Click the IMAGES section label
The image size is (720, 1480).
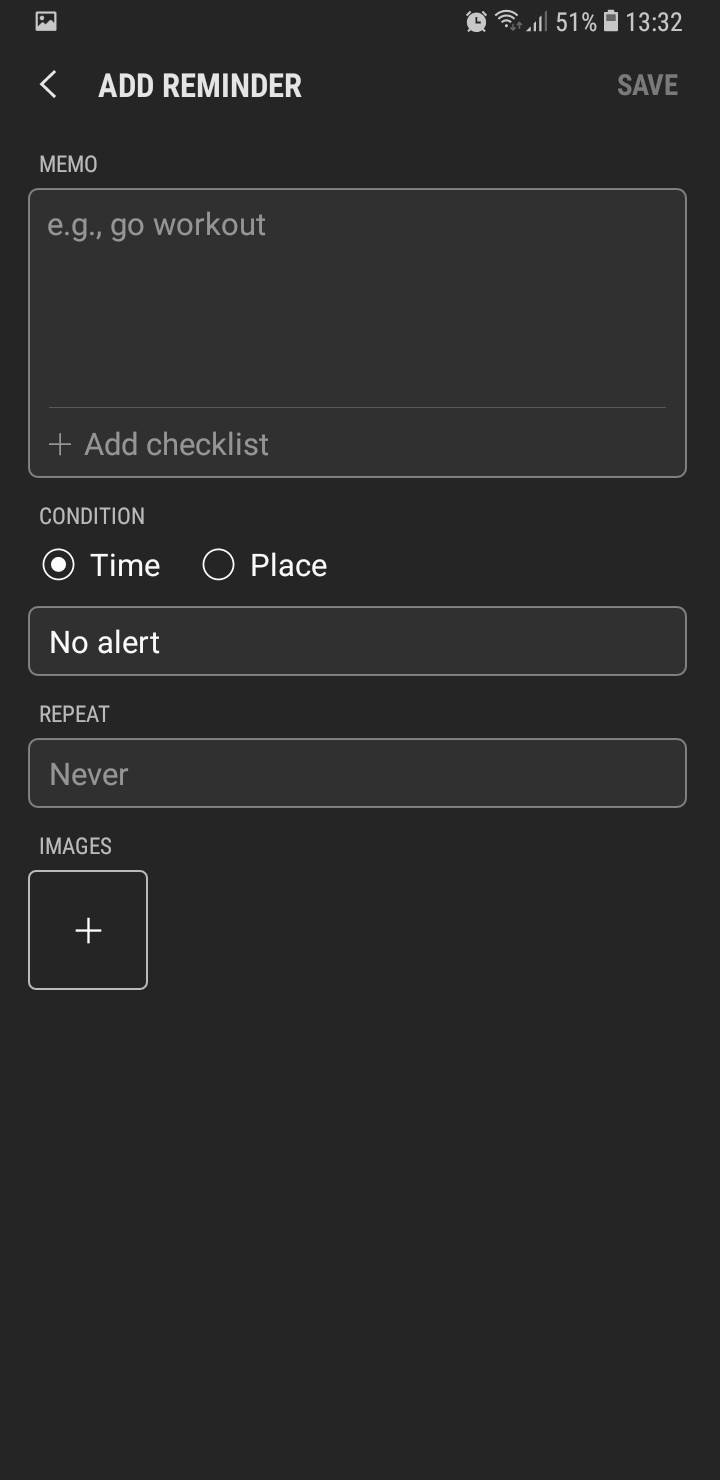(x=75, y=846)
